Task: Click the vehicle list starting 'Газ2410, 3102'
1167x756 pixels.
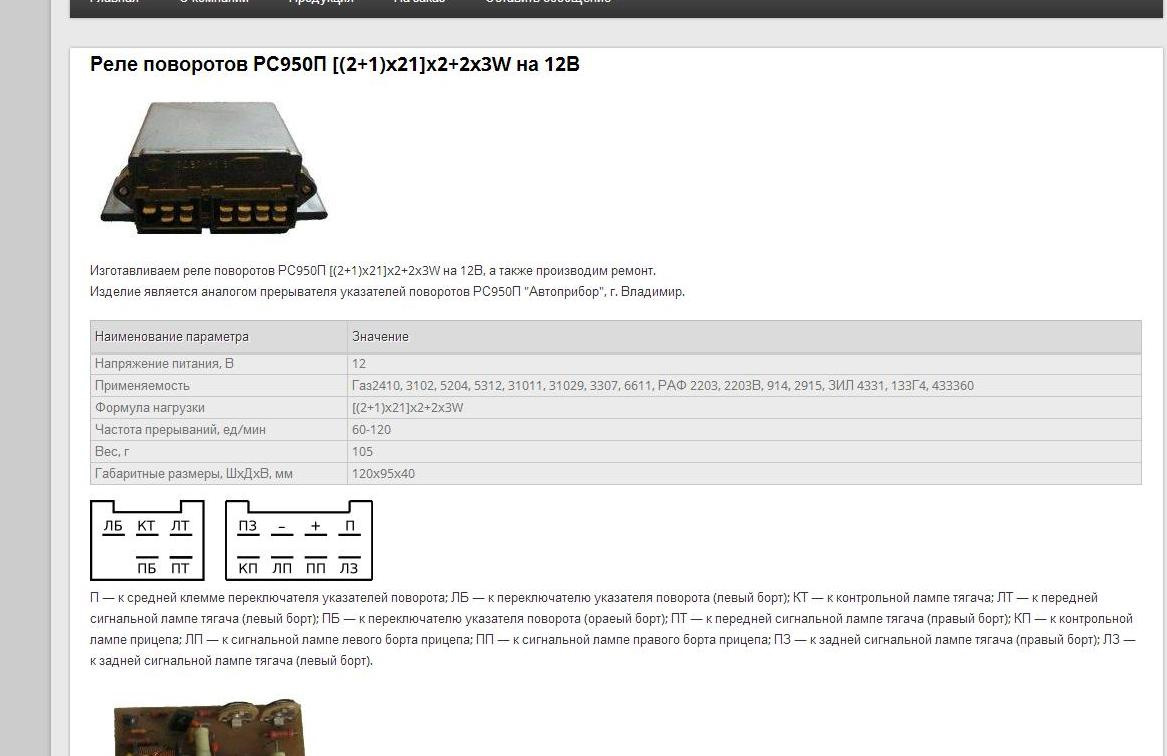Action: 662,385
